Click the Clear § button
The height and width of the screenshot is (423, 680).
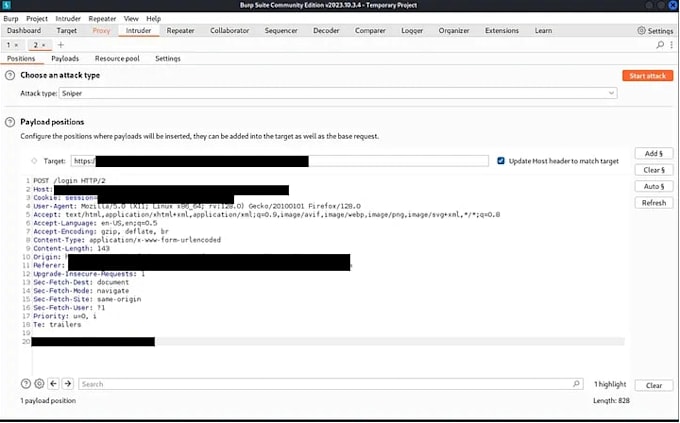[x=654, y=170]
